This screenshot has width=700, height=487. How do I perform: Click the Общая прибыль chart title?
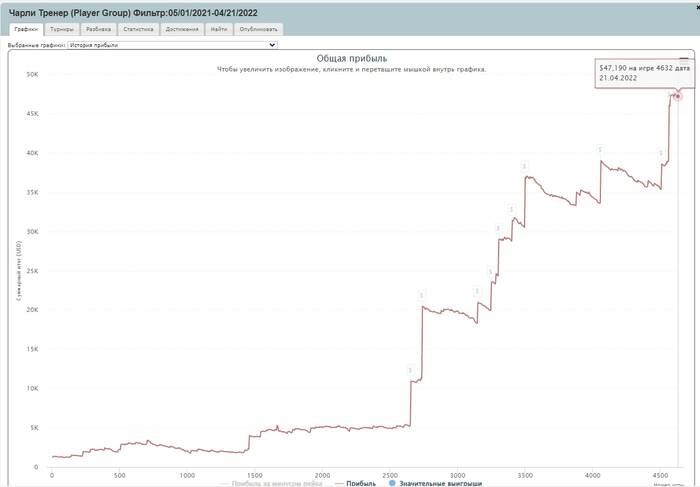click(x=352, y=58)
